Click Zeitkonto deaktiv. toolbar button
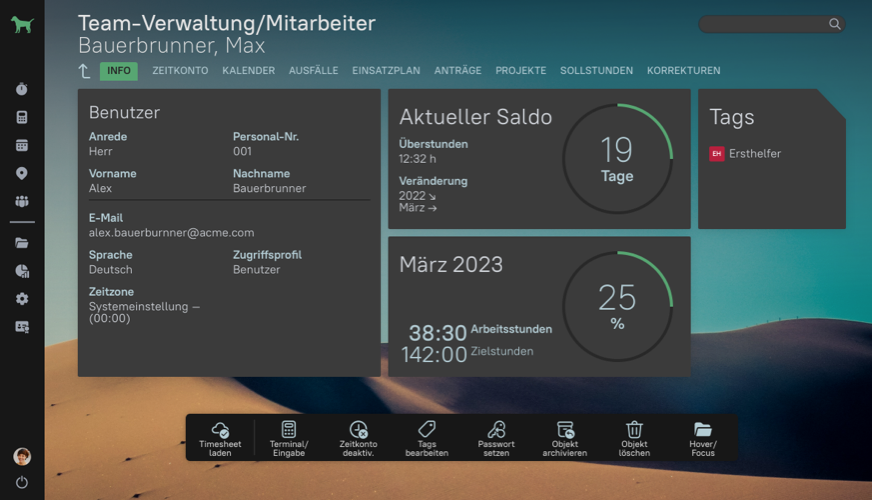 (x=358, y=438)
